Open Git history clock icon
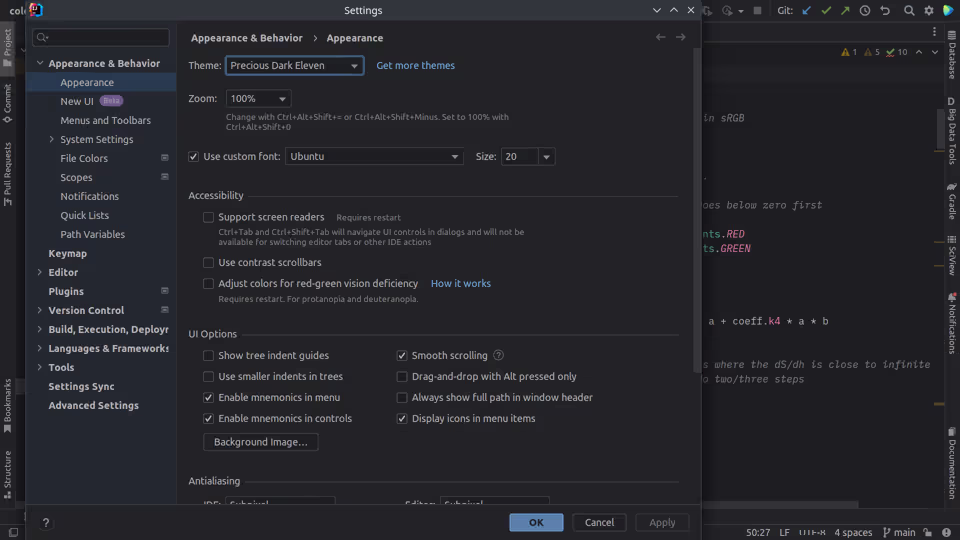Screen dimensions: 960x540 tap(864, 10)
